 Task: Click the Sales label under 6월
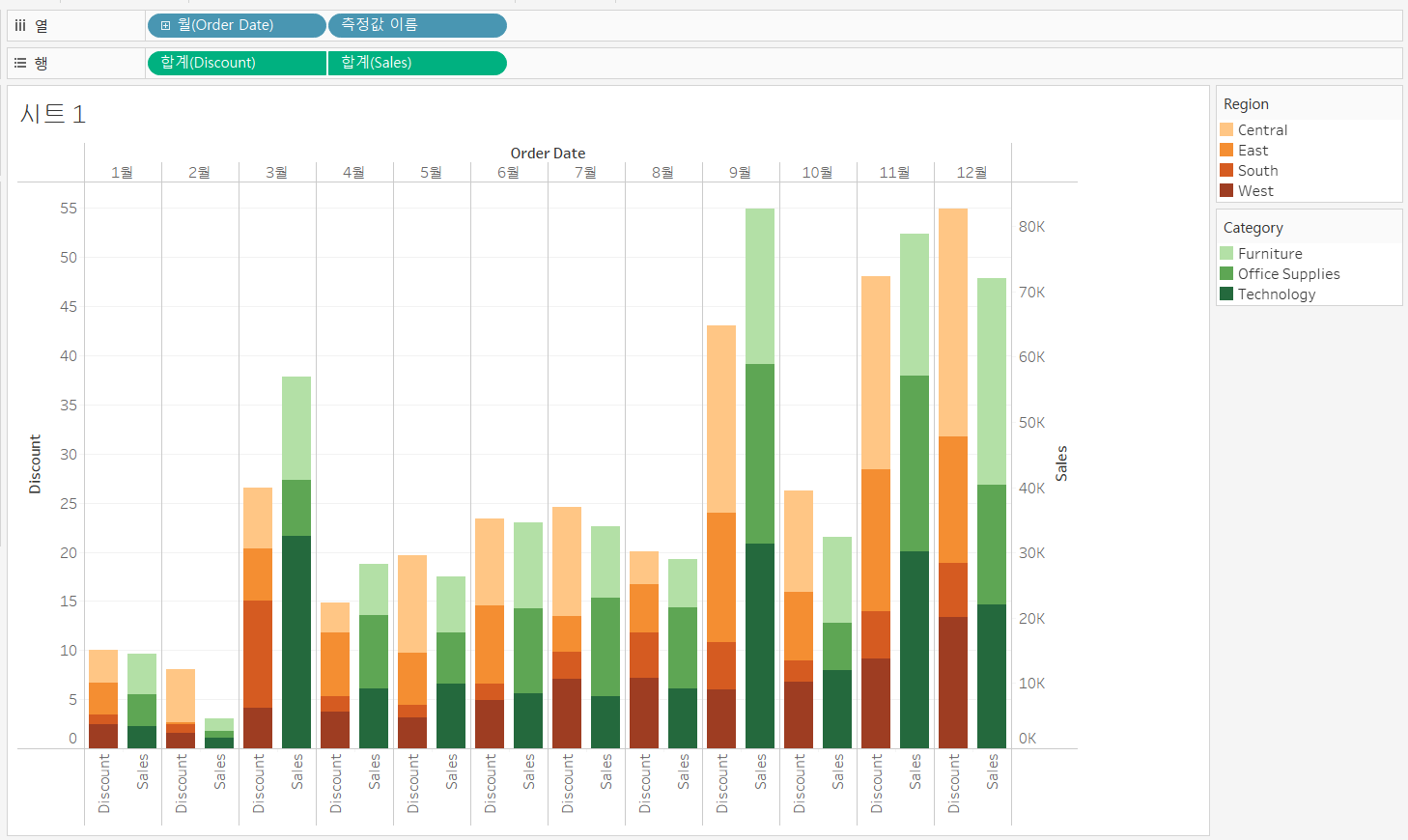tap(529, 772)
